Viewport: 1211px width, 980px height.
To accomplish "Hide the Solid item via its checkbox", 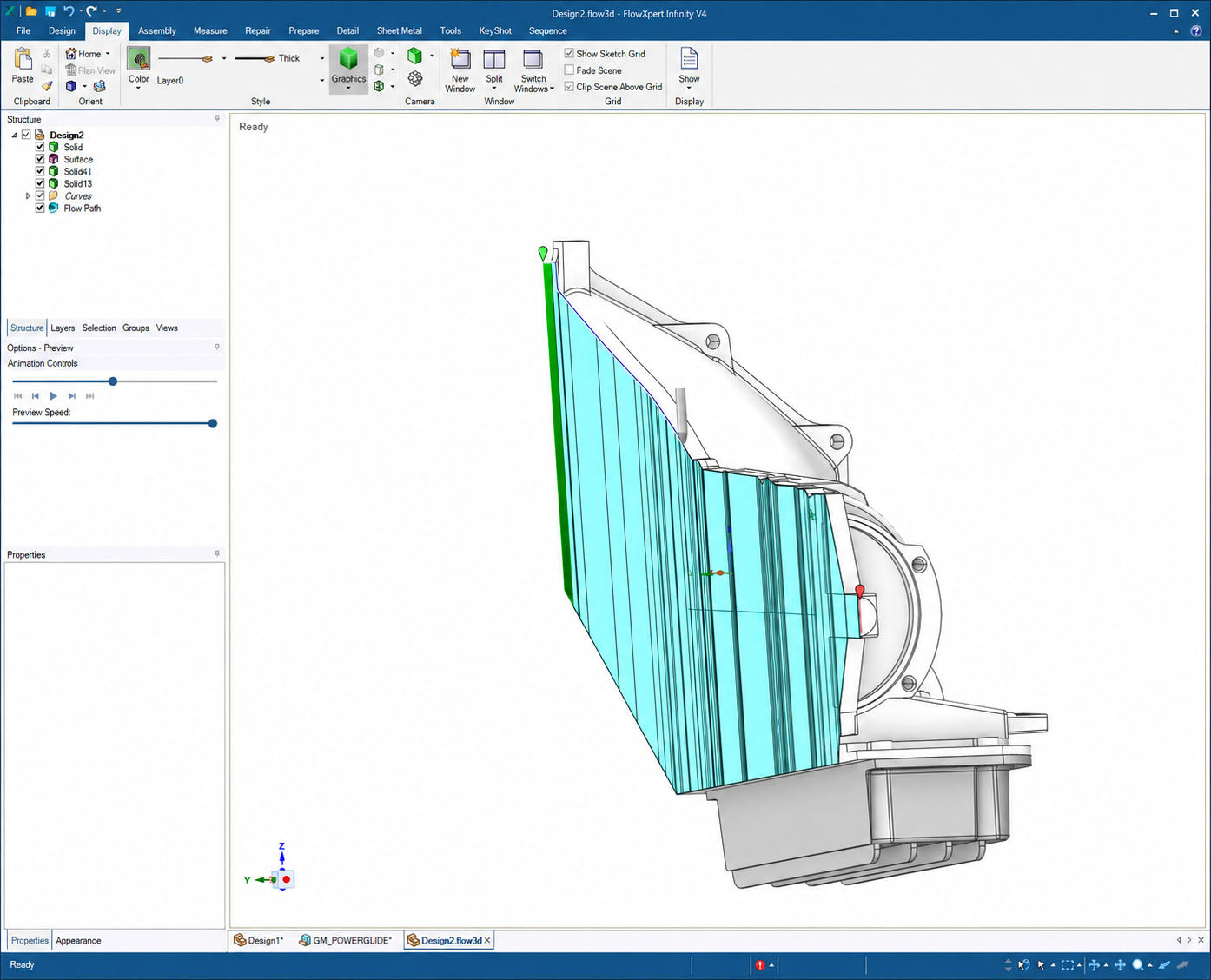I will pos(40,147).
